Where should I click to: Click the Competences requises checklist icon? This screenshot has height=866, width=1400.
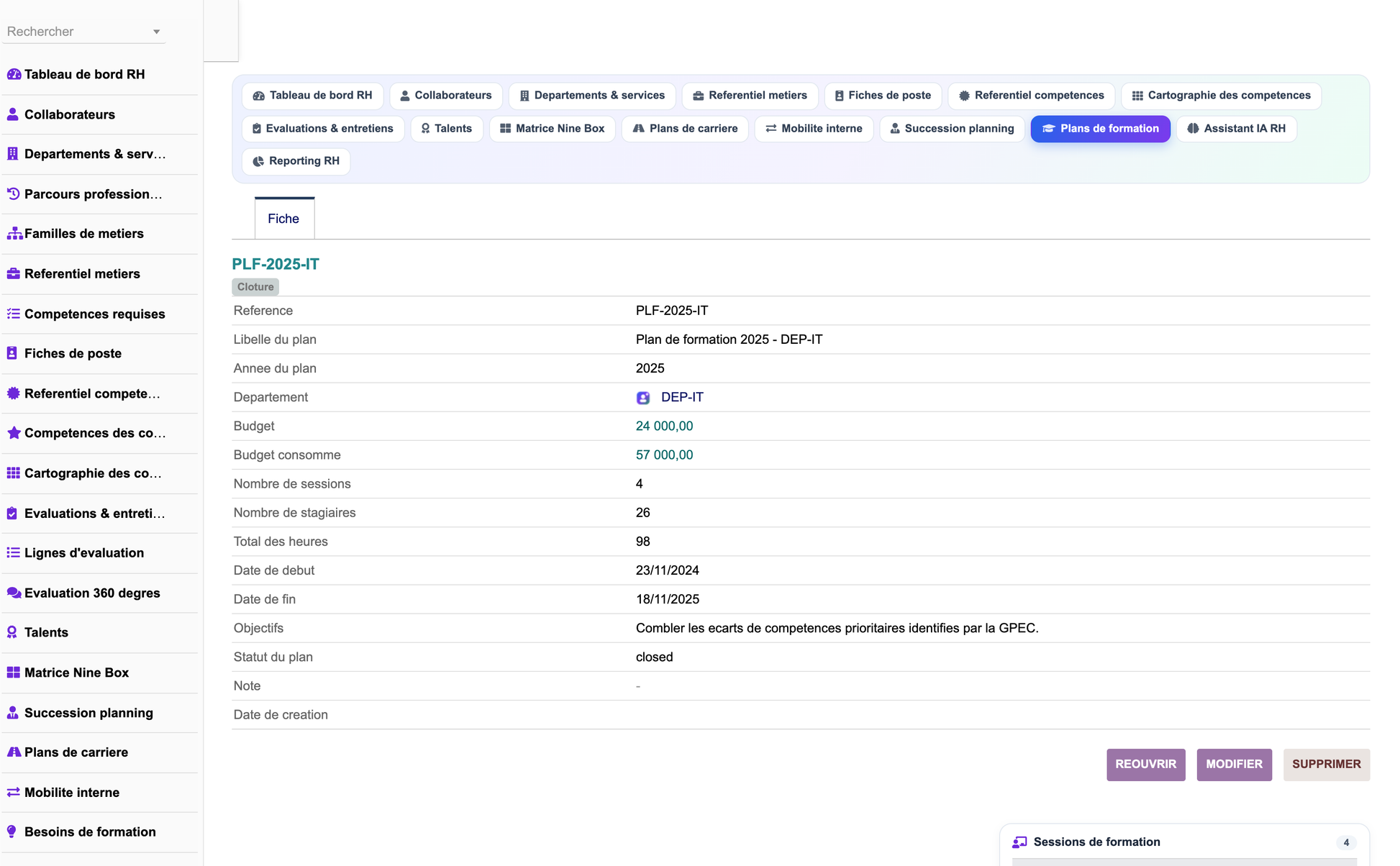pyautogui.click(x=13, y=314)
